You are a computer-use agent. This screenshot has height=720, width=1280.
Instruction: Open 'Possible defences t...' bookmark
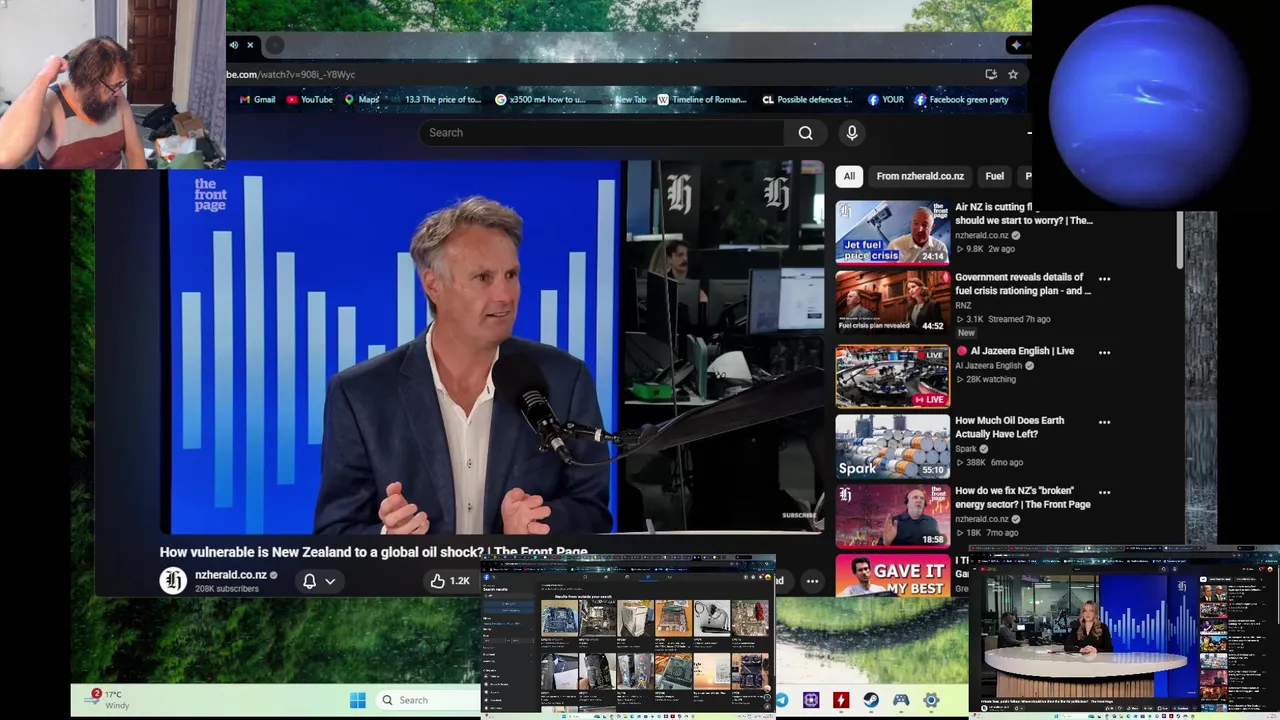click(807, 100)
